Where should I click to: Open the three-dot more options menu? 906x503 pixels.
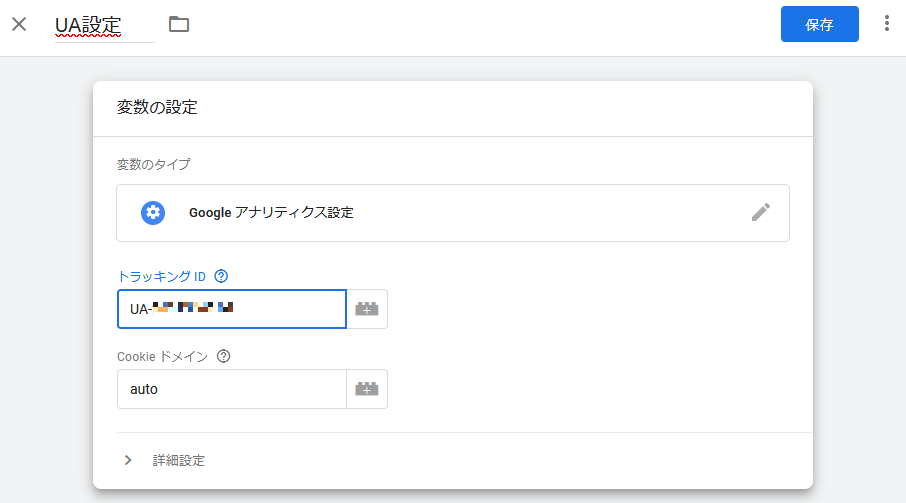point(886,24)
